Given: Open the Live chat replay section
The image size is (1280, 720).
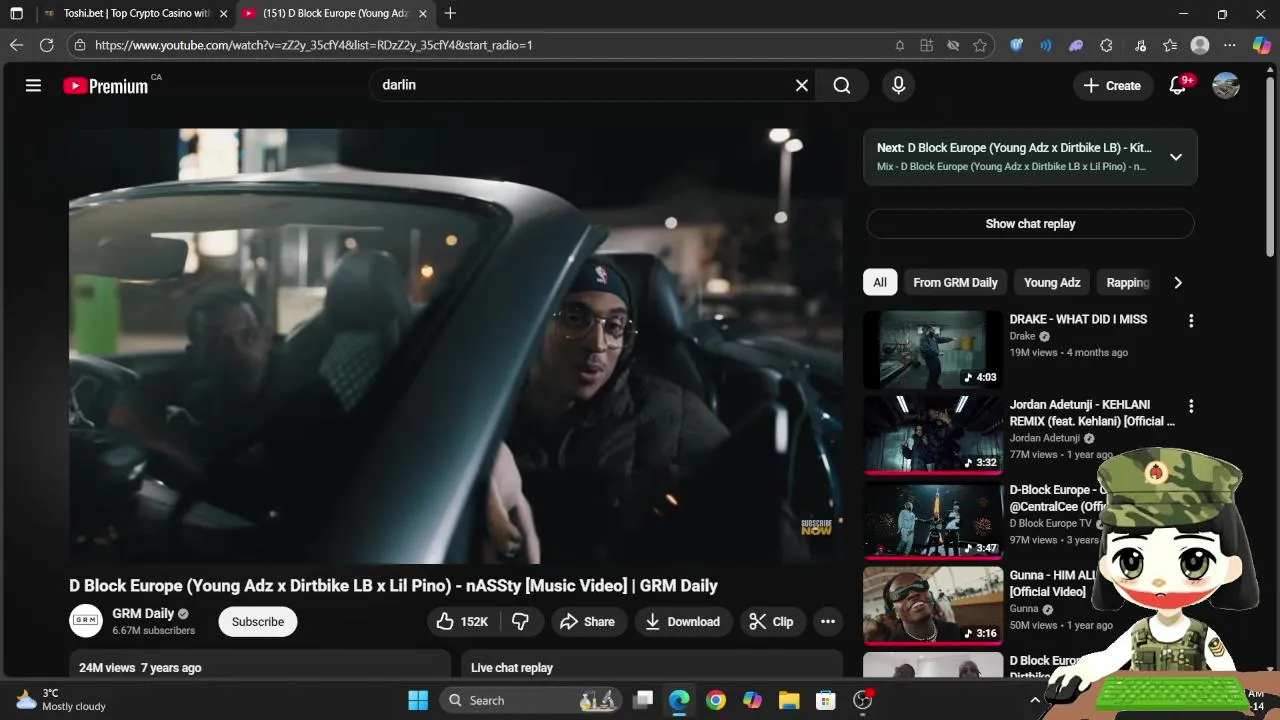Looking at the screenshot, I should pyautogui.click(x=652, y=666).
